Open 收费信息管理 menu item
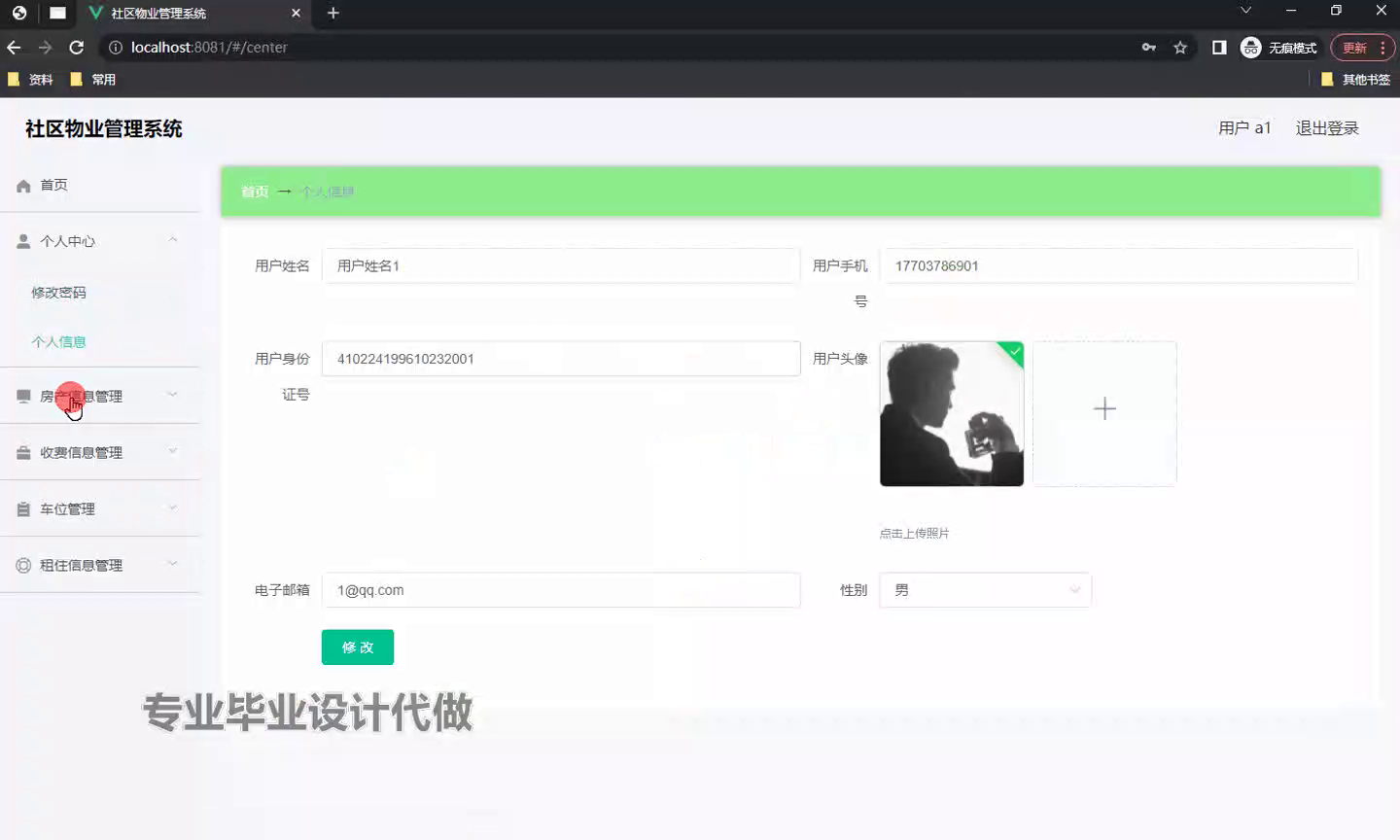Image resolution: width=1400 pixels, height=840 pixels. coord(99,453)
